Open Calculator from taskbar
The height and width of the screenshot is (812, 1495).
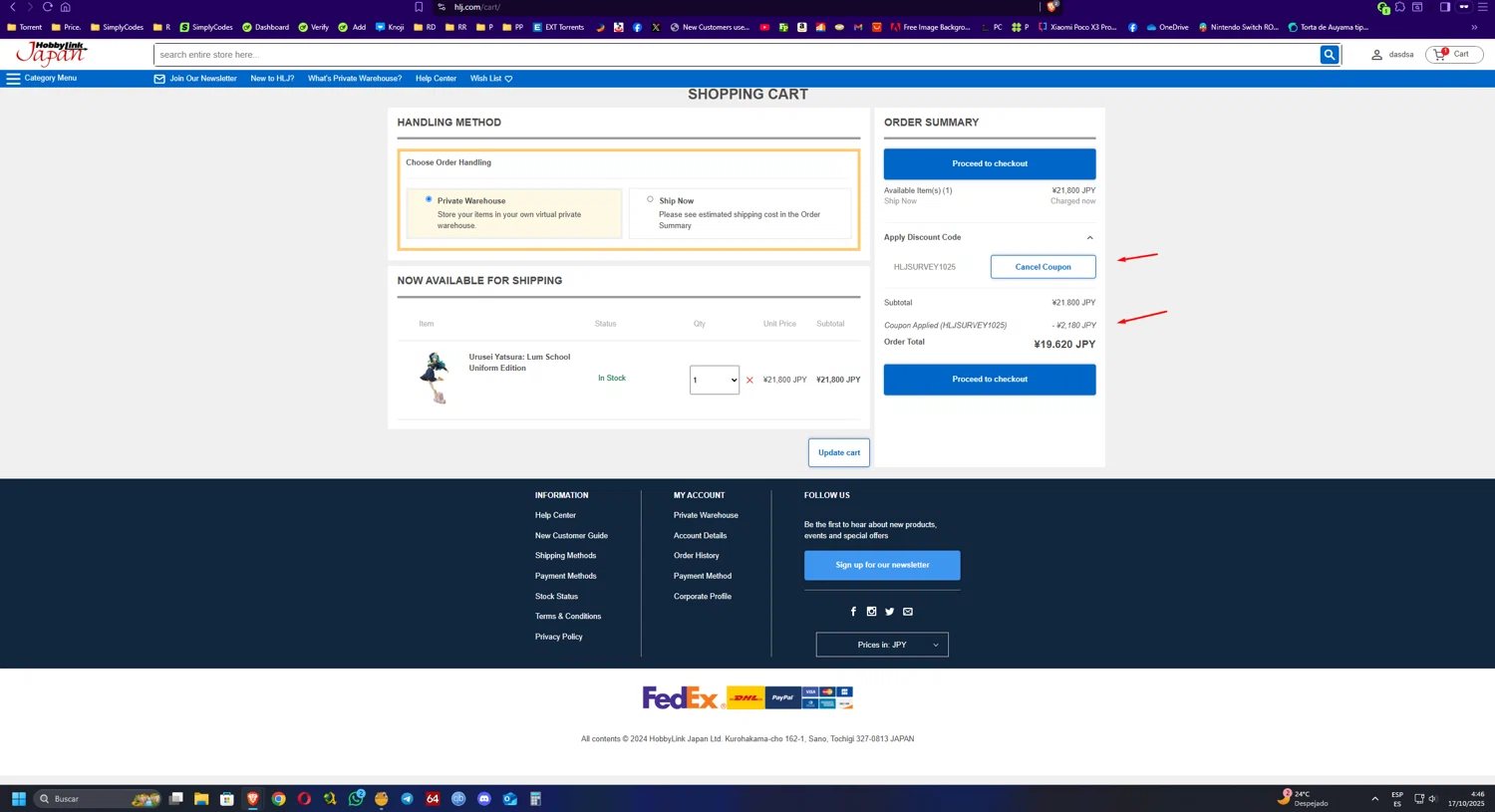click(535, 799)
